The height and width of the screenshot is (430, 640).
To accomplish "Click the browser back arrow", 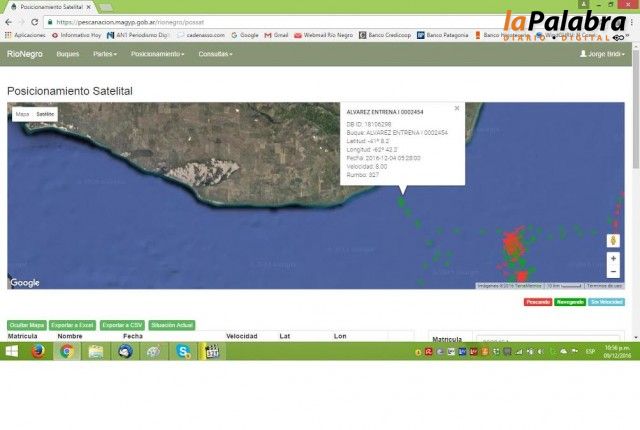I will tap(9, 21).
